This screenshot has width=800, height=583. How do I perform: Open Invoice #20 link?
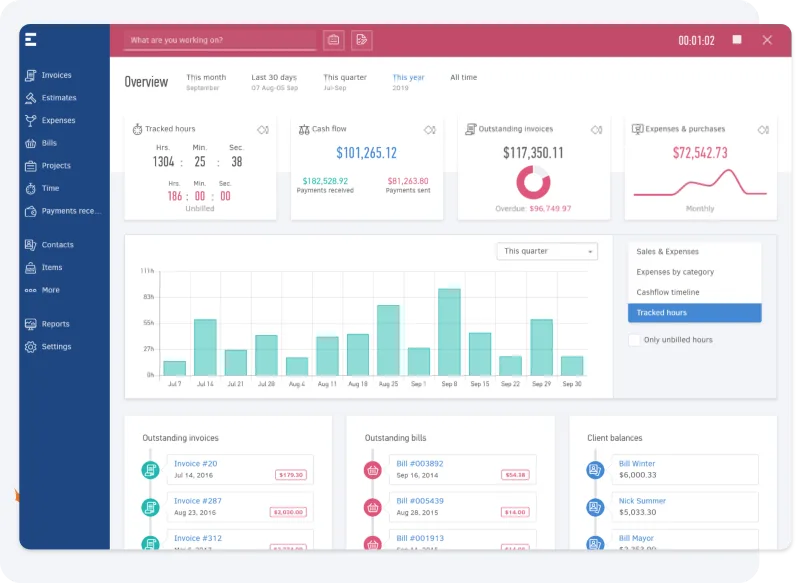click(x=195, y=464)
